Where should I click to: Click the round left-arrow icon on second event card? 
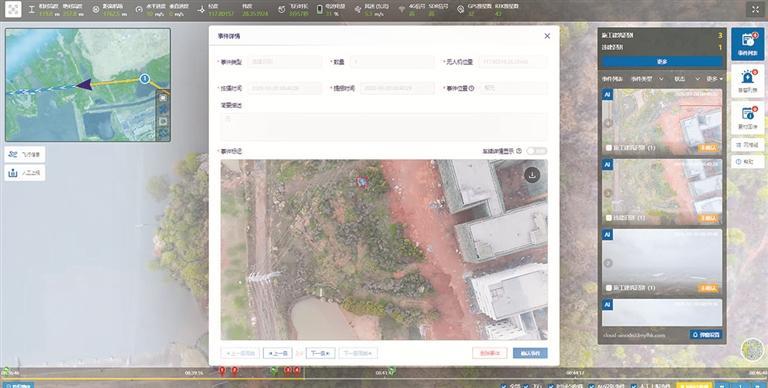click(x=608, y=193)
